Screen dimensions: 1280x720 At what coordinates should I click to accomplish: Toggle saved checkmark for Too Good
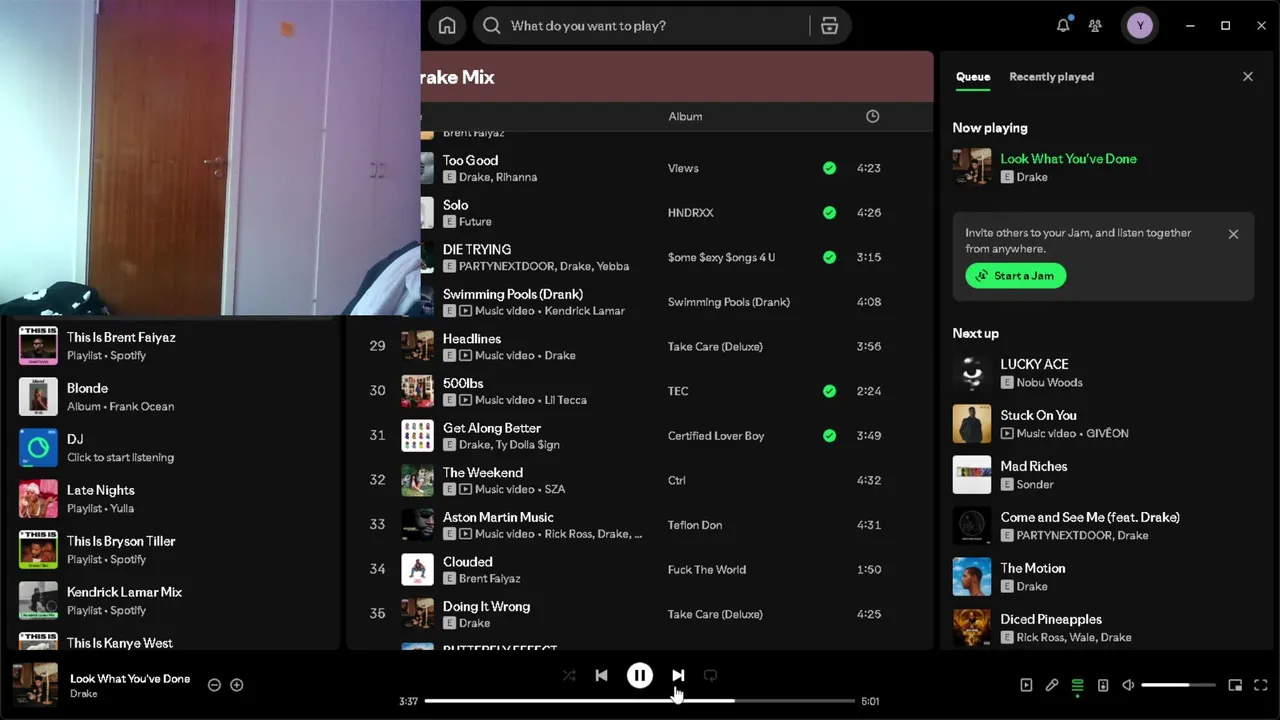(829, 168)
